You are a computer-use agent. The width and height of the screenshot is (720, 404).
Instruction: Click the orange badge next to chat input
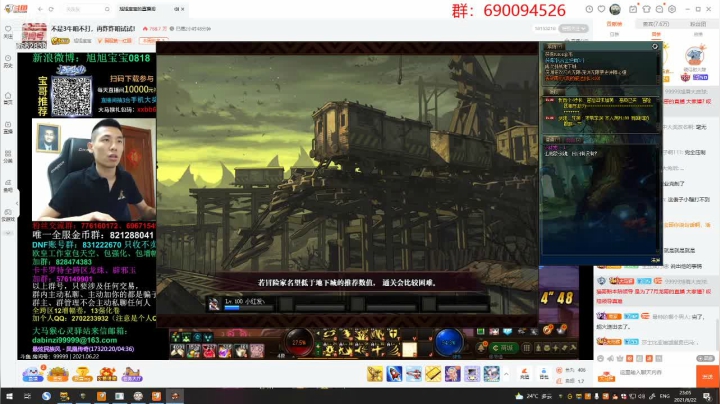coord(606,376)
